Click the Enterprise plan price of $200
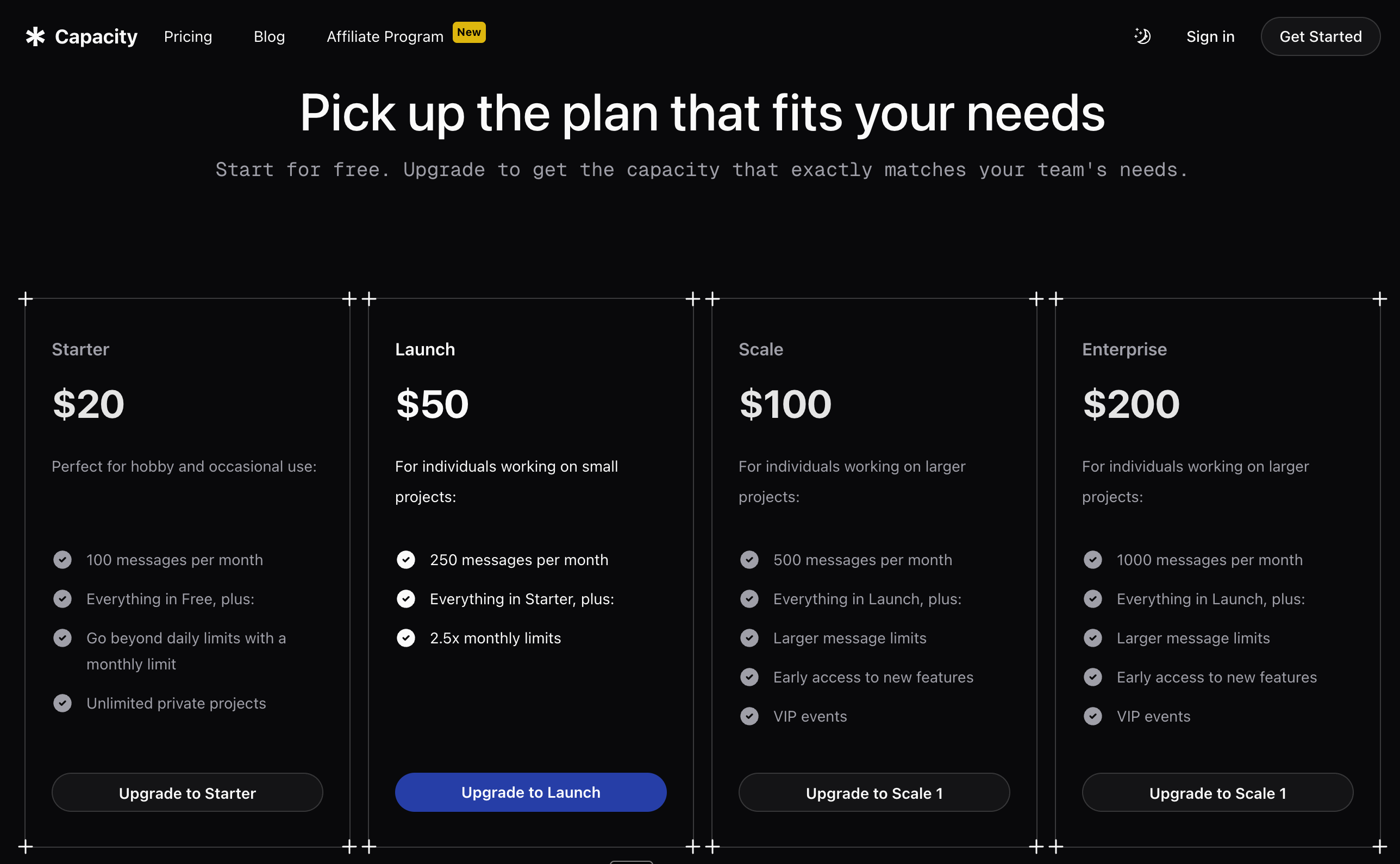1400x864 pixels. point(1131,403)
